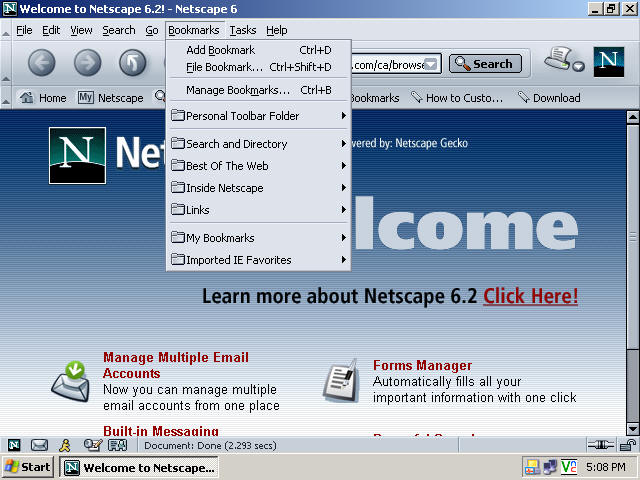Open the Download bookmark in toolbar

tap(549, 98)
